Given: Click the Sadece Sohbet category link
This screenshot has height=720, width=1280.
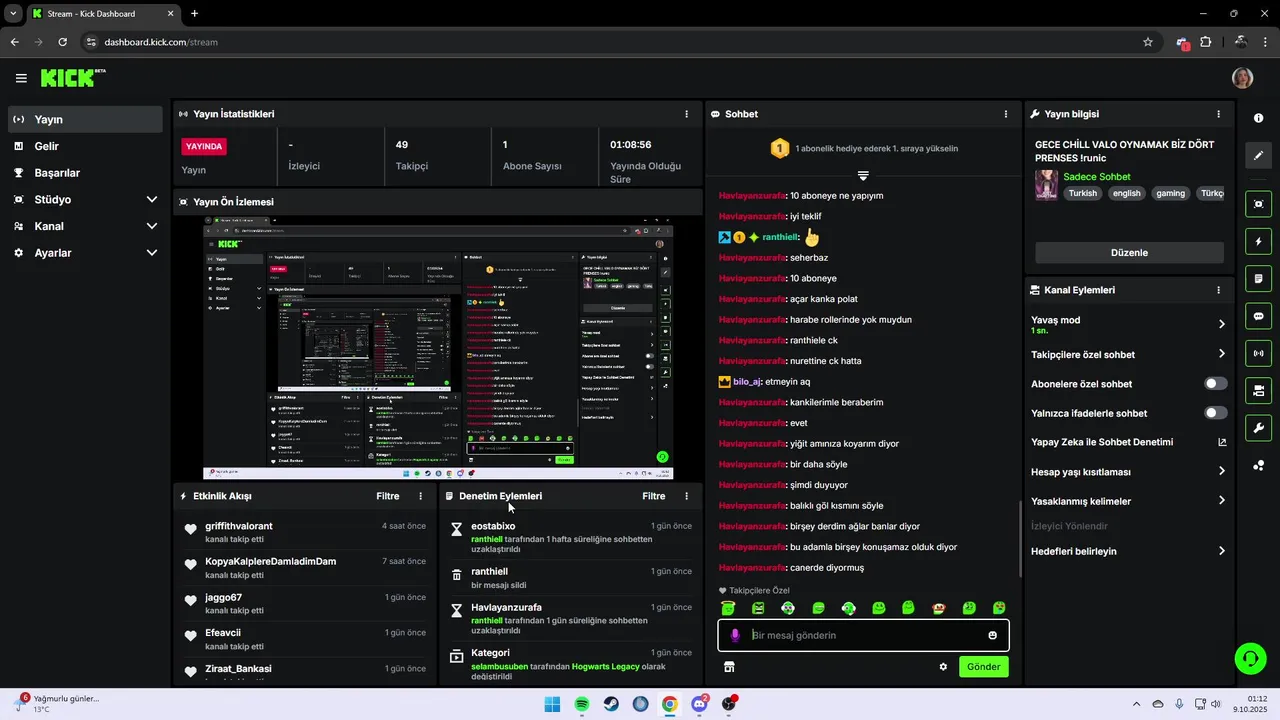Looking at the screenshot, I should (1096, 177).
